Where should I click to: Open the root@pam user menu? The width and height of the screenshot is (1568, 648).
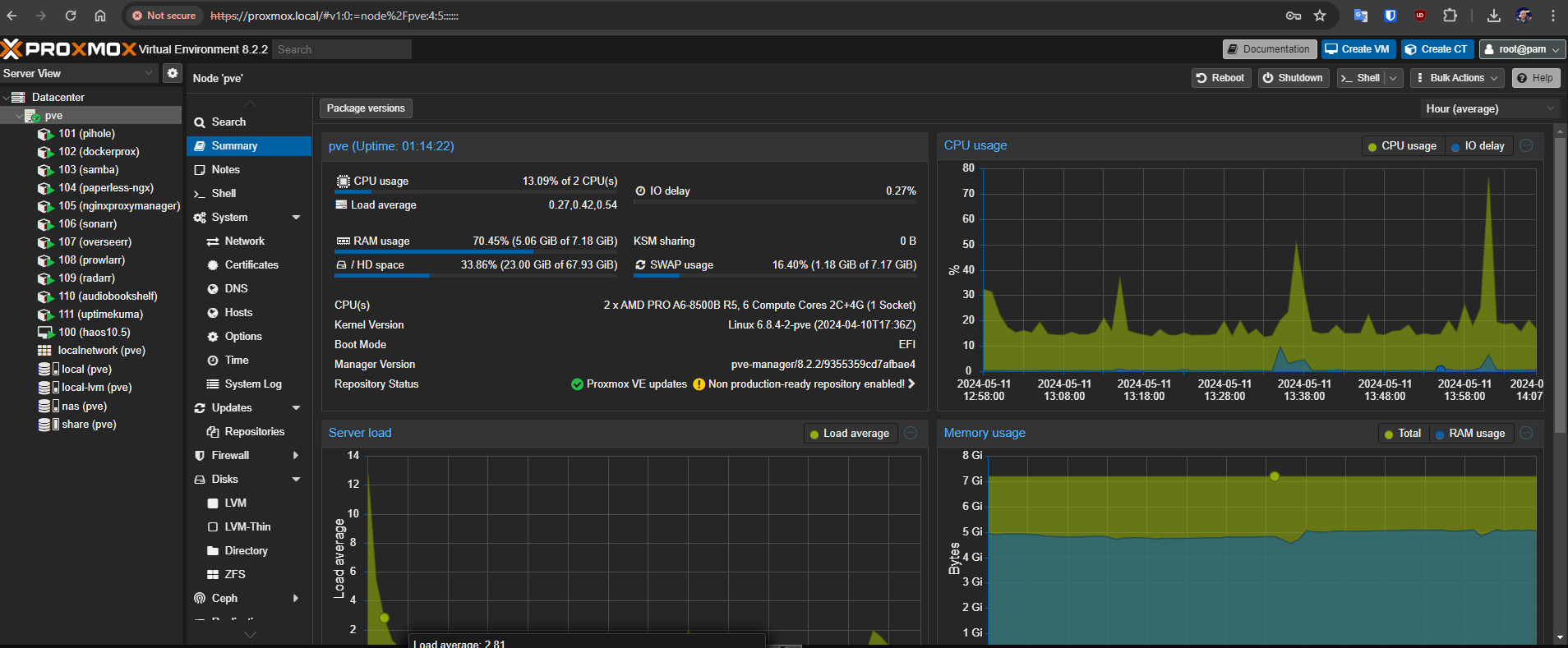coord(1522,49)
